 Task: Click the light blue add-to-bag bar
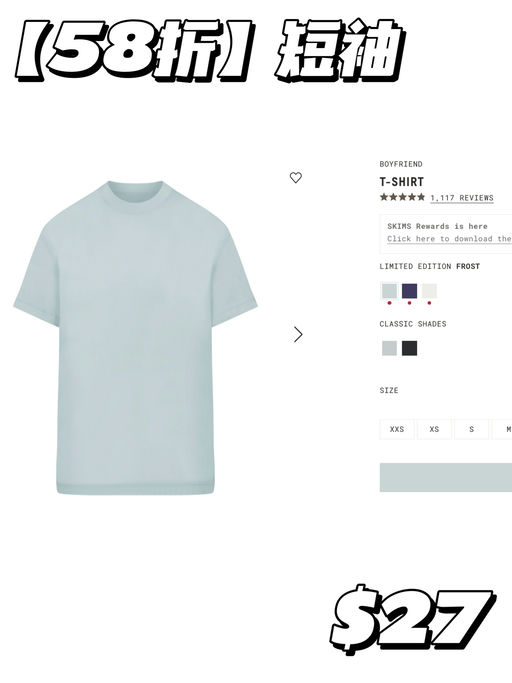[446, 477]
